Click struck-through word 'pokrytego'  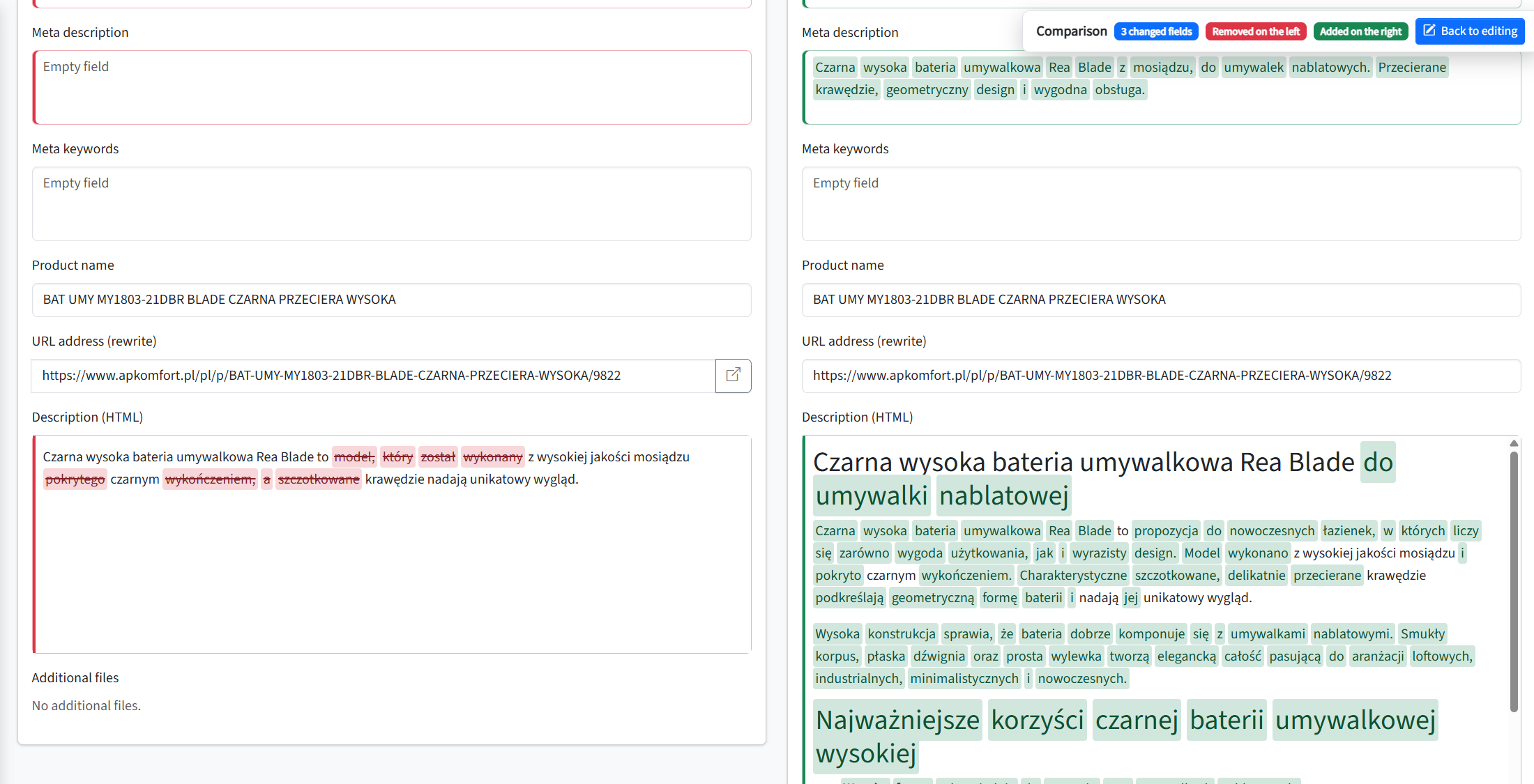tap(75, 479)
